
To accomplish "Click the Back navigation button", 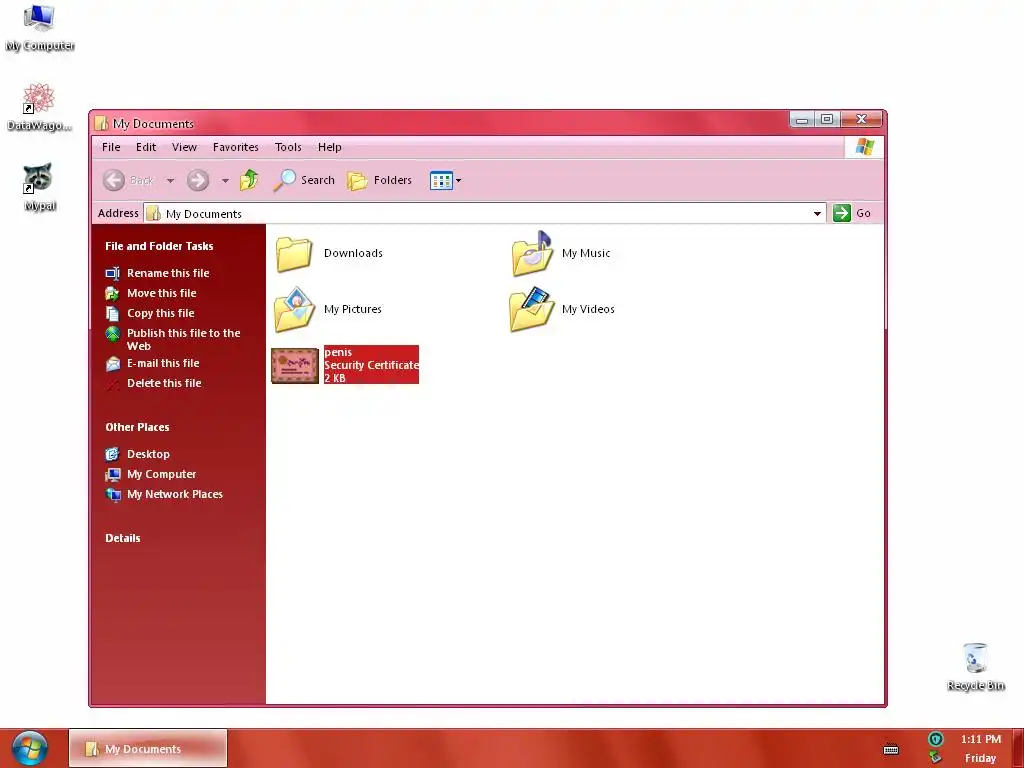I will coord(128,180).
